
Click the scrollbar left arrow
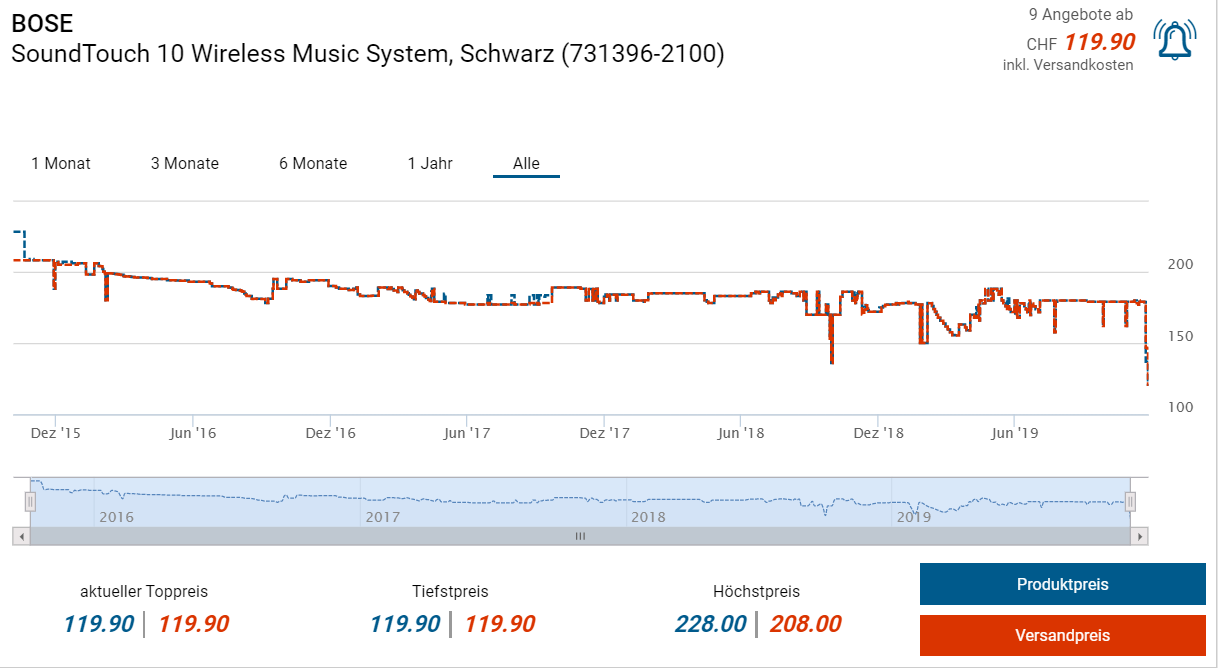(21, 536)
